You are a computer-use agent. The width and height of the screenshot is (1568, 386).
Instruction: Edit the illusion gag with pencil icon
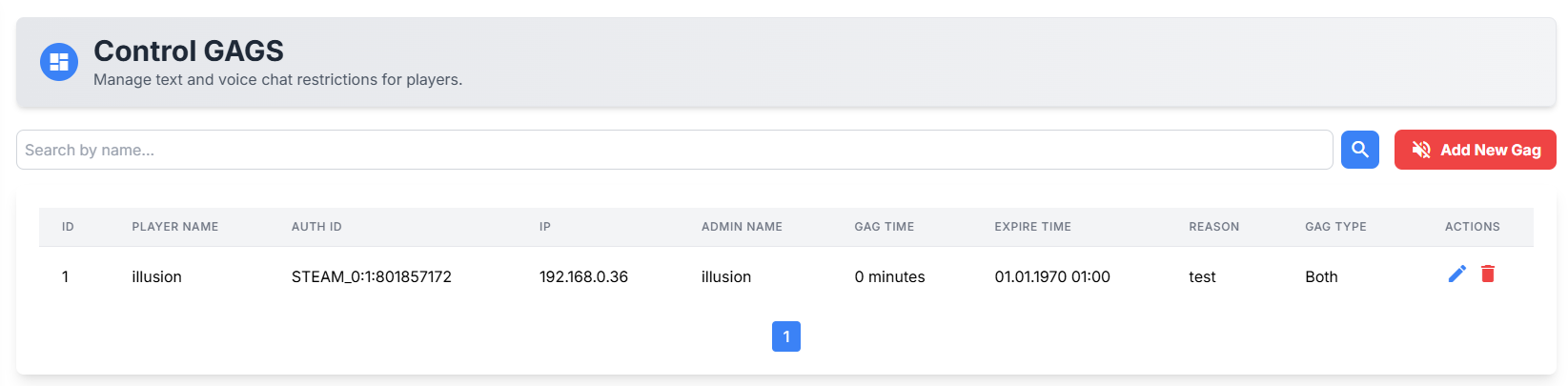(x=1456, y=274)
